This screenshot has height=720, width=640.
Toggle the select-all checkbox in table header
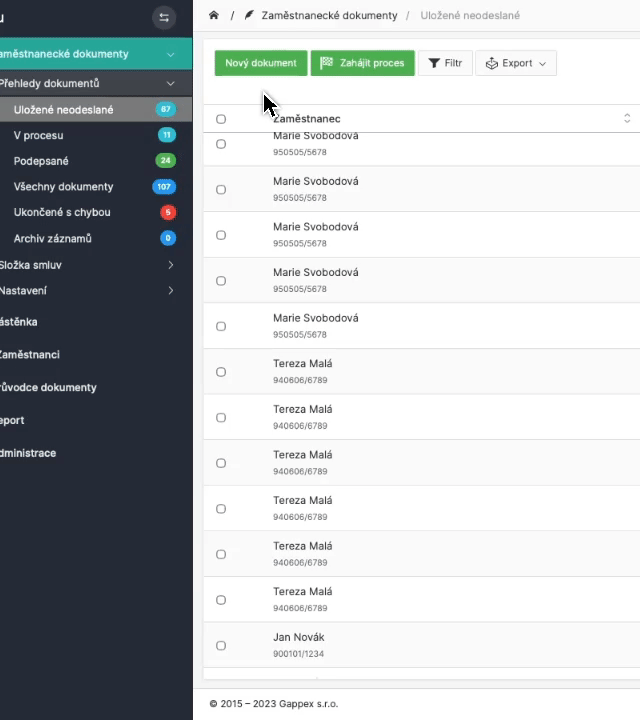(221, 119)
